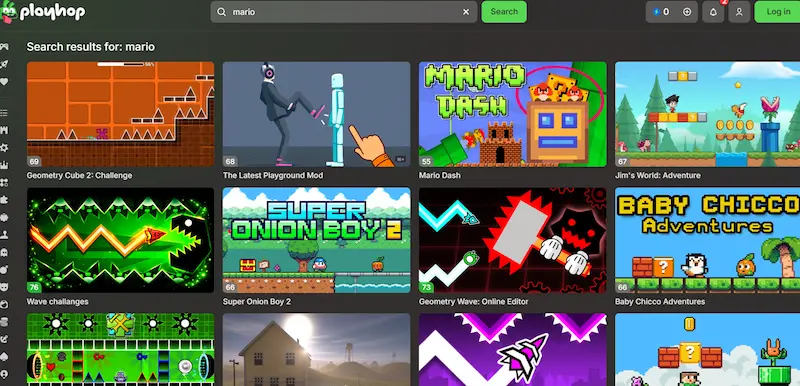
Task: Open notifications bell
Action: point(713,12)
